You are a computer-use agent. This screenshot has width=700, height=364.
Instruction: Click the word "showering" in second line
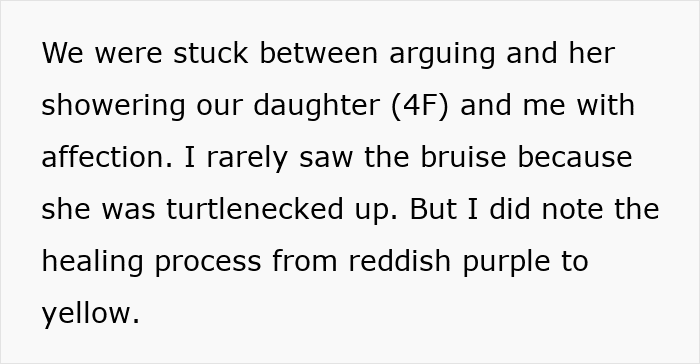coord(113,107)
